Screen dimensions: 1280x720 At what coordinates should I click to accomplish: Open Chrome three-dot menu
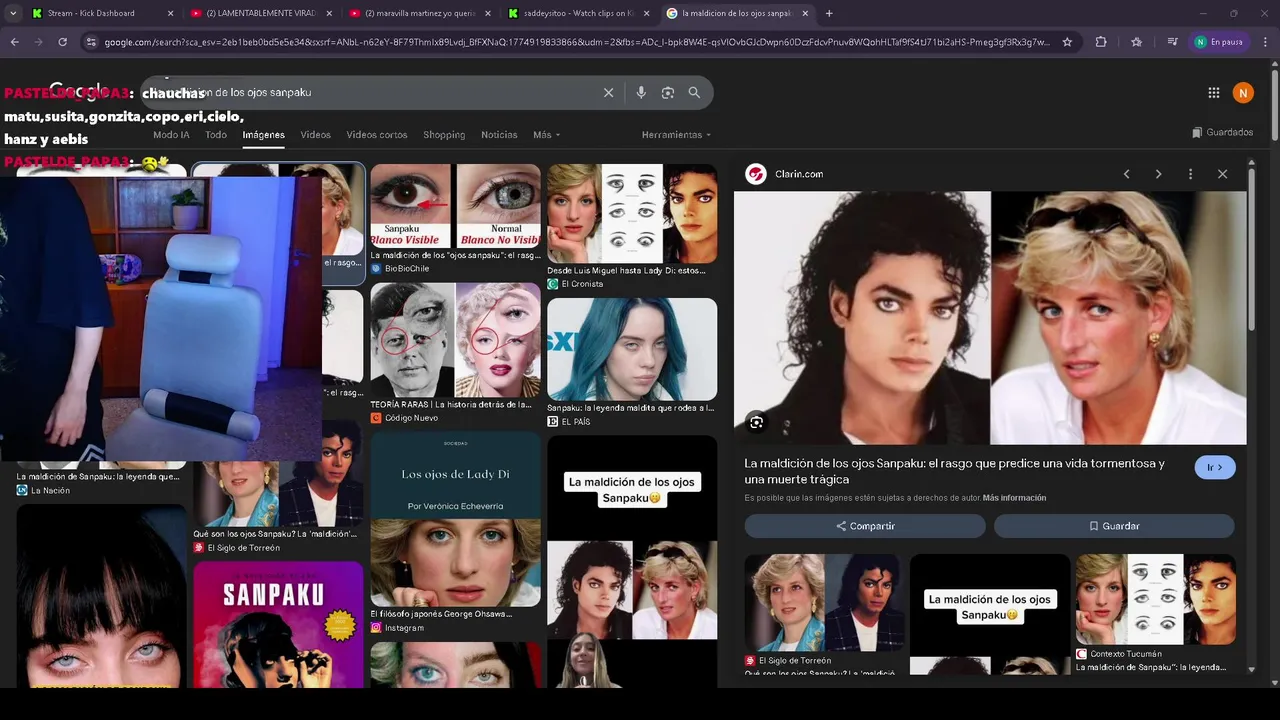(x=1264, y=42)
